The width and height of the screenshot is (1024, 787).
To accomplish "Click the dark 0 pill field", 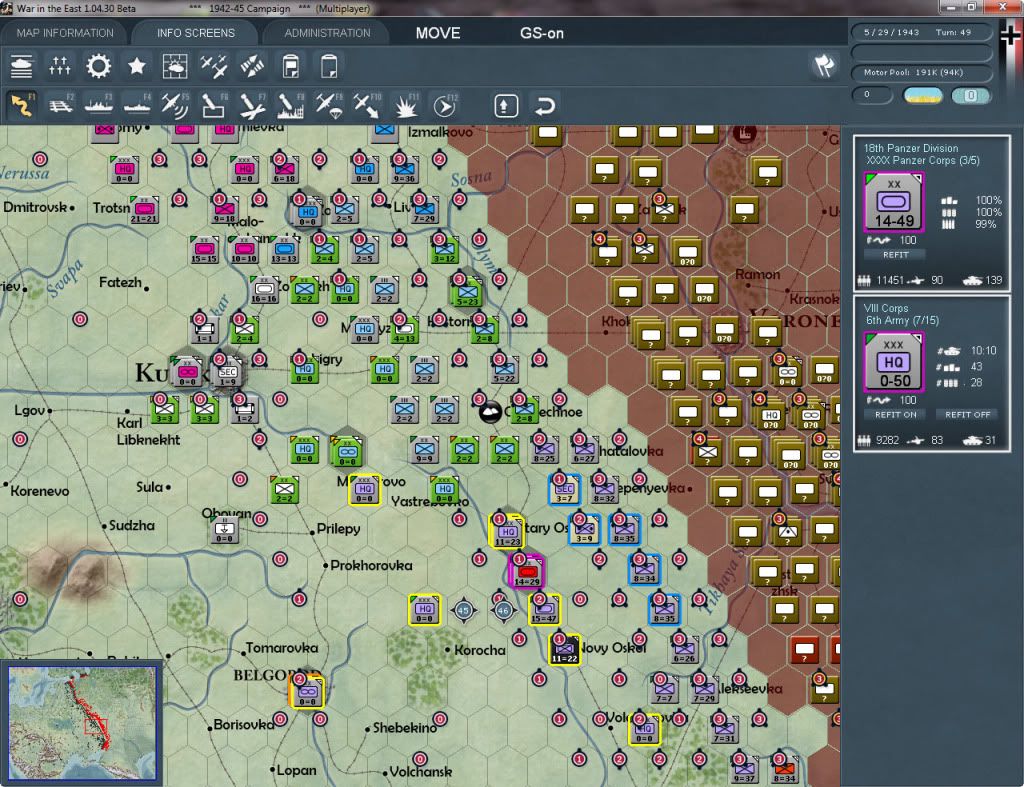I will coord(872,95).
